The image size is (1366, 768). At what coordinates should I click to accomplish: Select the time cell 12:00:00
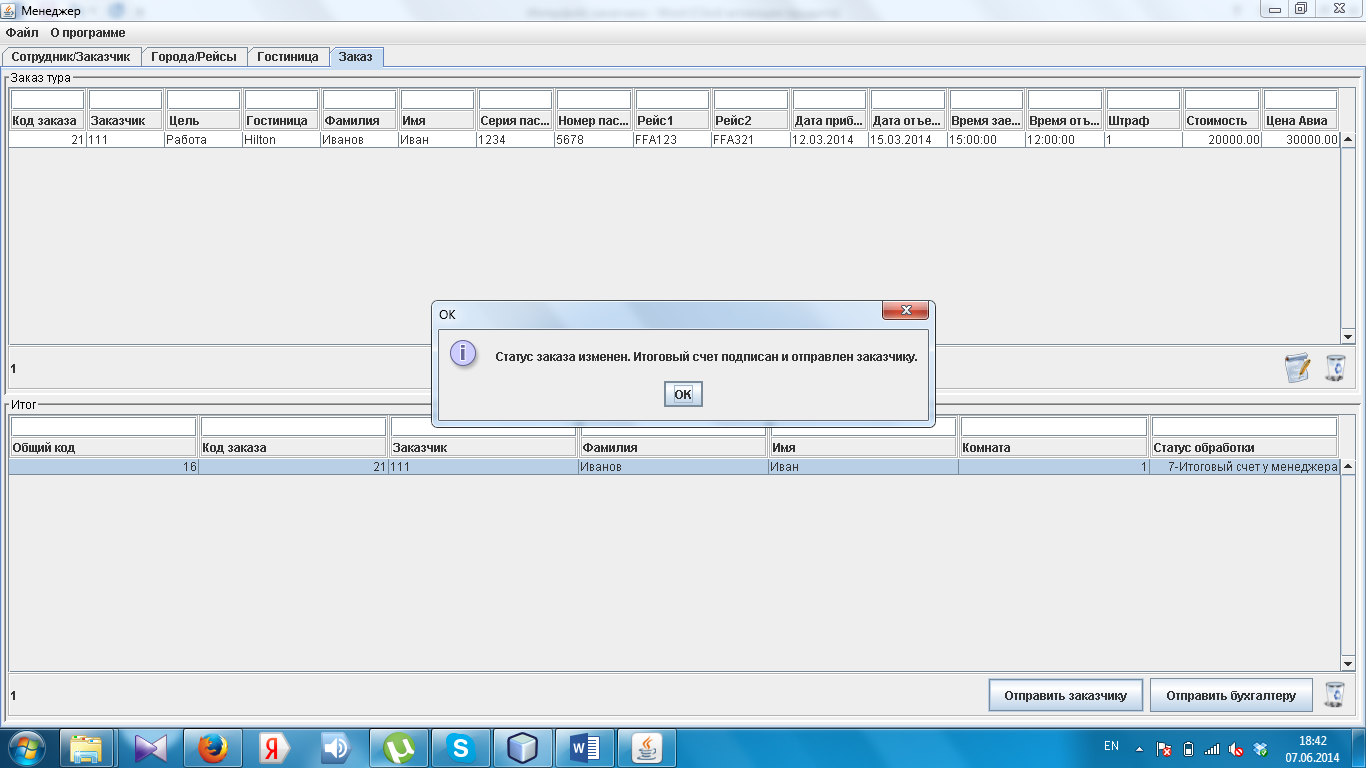[1064, 140]
